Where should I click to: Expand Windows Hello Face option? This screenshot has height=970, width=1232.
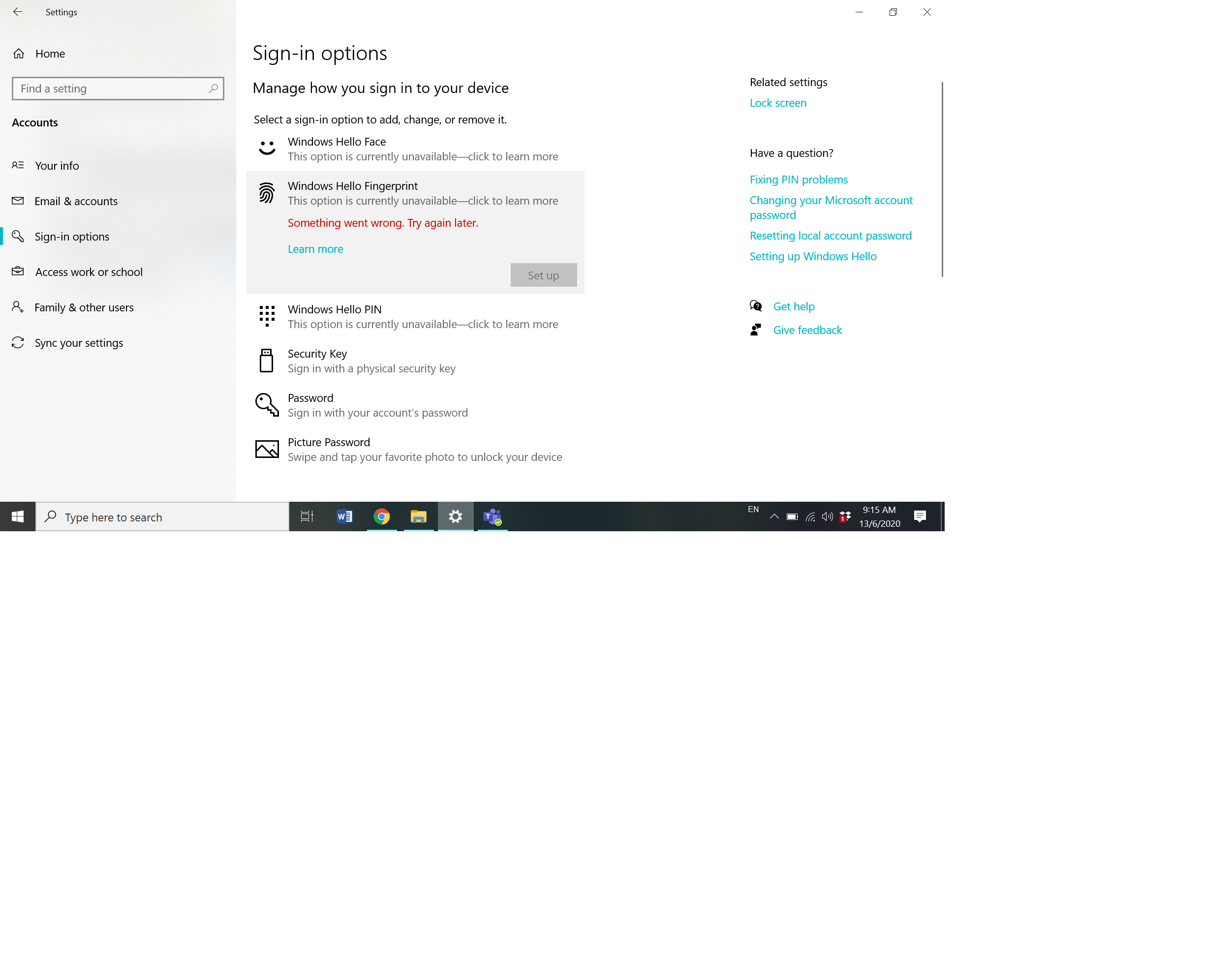coord(415,149)
